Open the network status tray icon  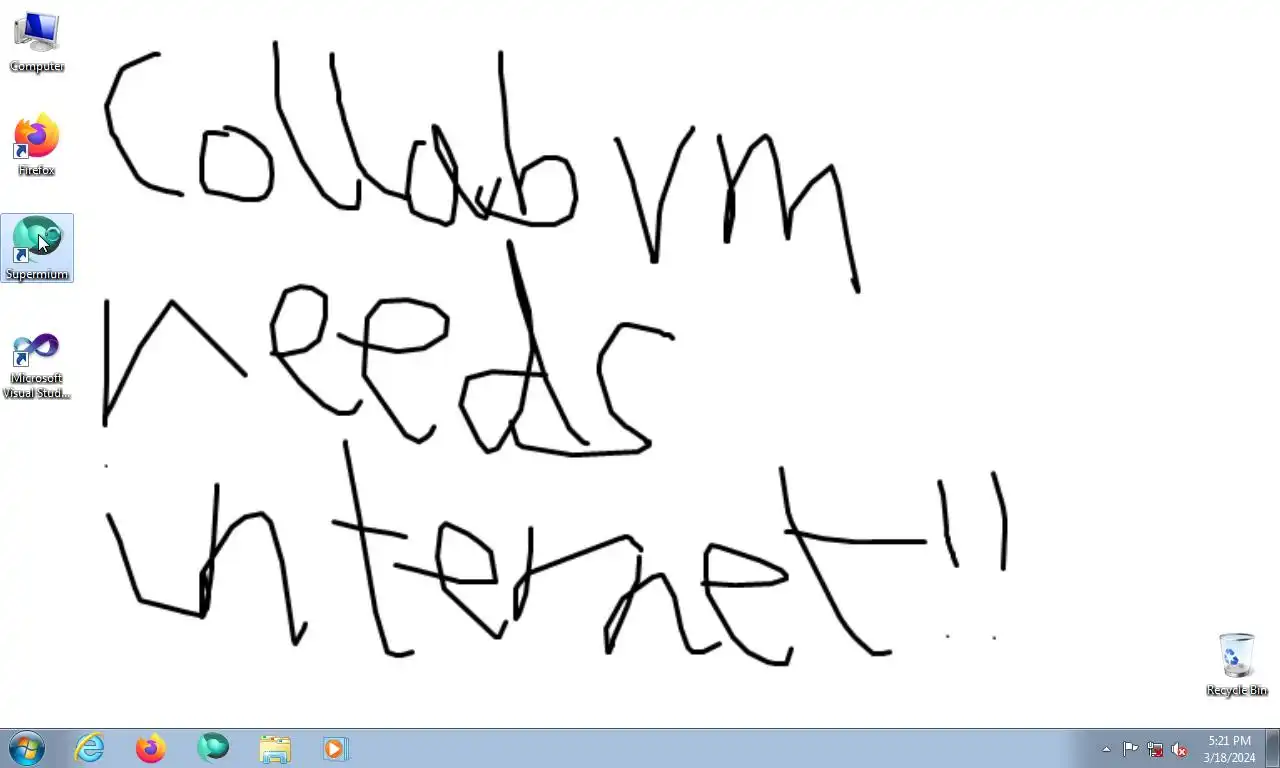point(1155,749)
